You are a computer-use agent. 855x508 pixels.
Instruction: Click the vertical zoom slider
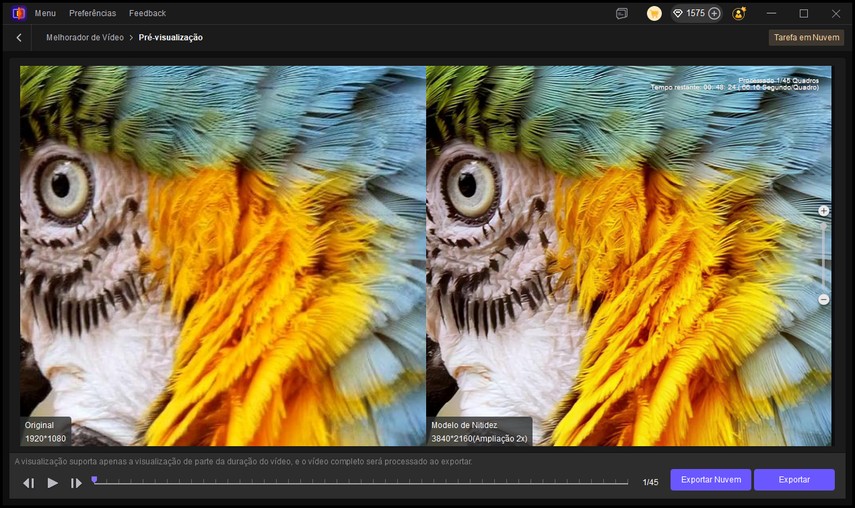pos(823,255)
